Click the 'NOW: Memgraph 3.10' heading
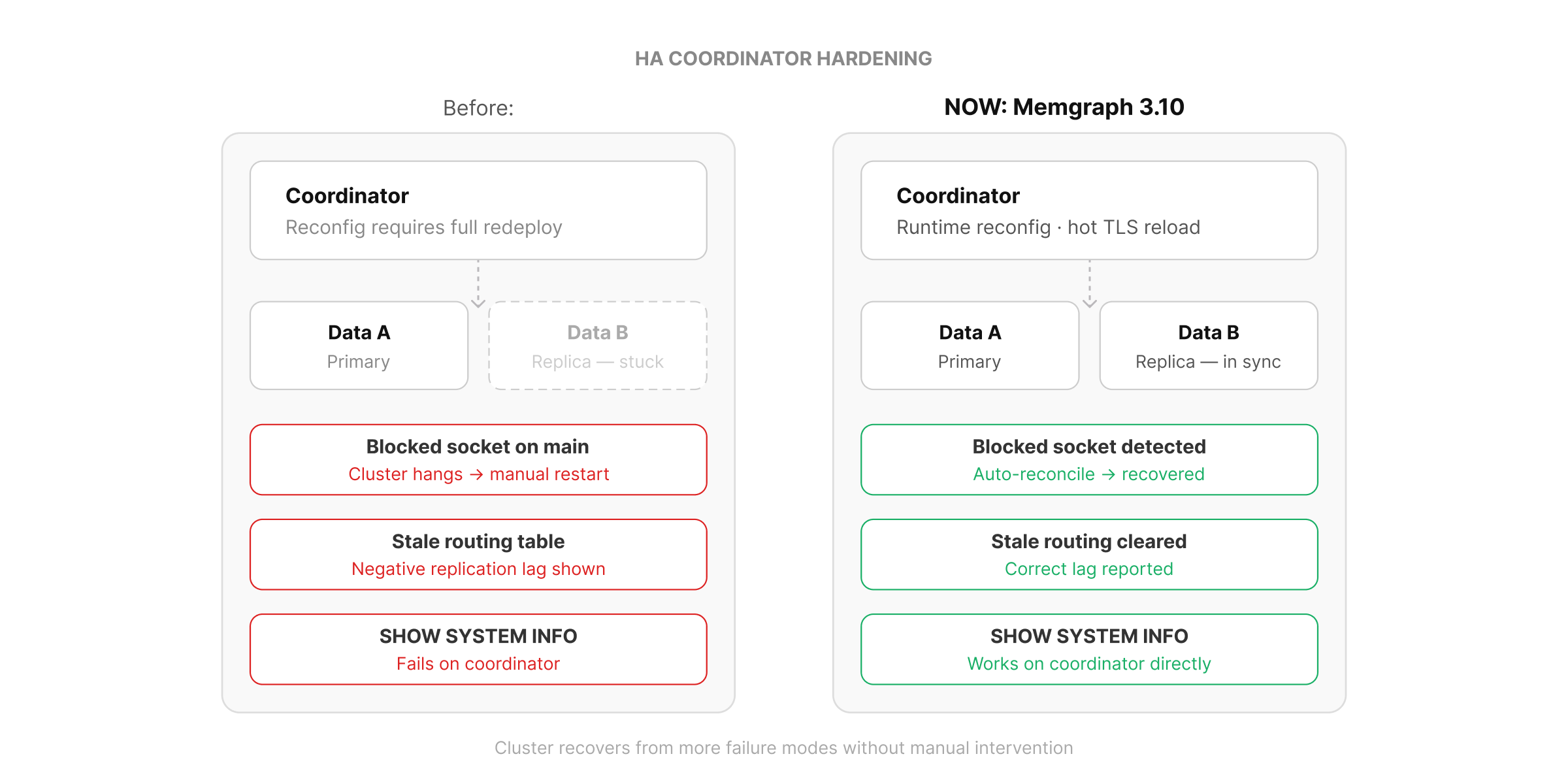This screenshot has height=784, width=1568. [1064, 107]
